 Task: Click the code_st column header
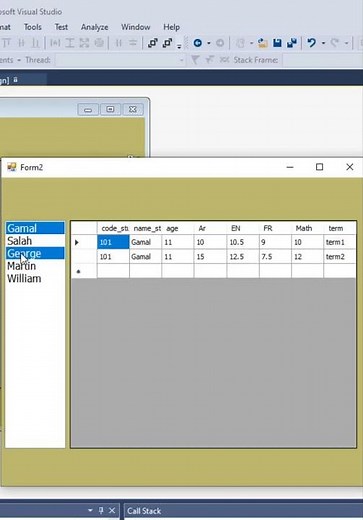(x=113, y=228)
